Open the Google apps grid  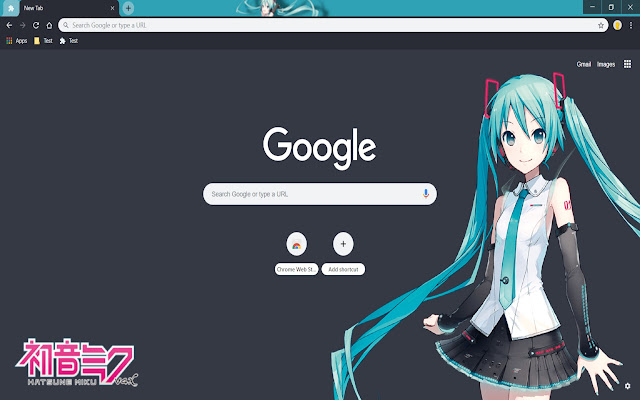tap(627, 64)
